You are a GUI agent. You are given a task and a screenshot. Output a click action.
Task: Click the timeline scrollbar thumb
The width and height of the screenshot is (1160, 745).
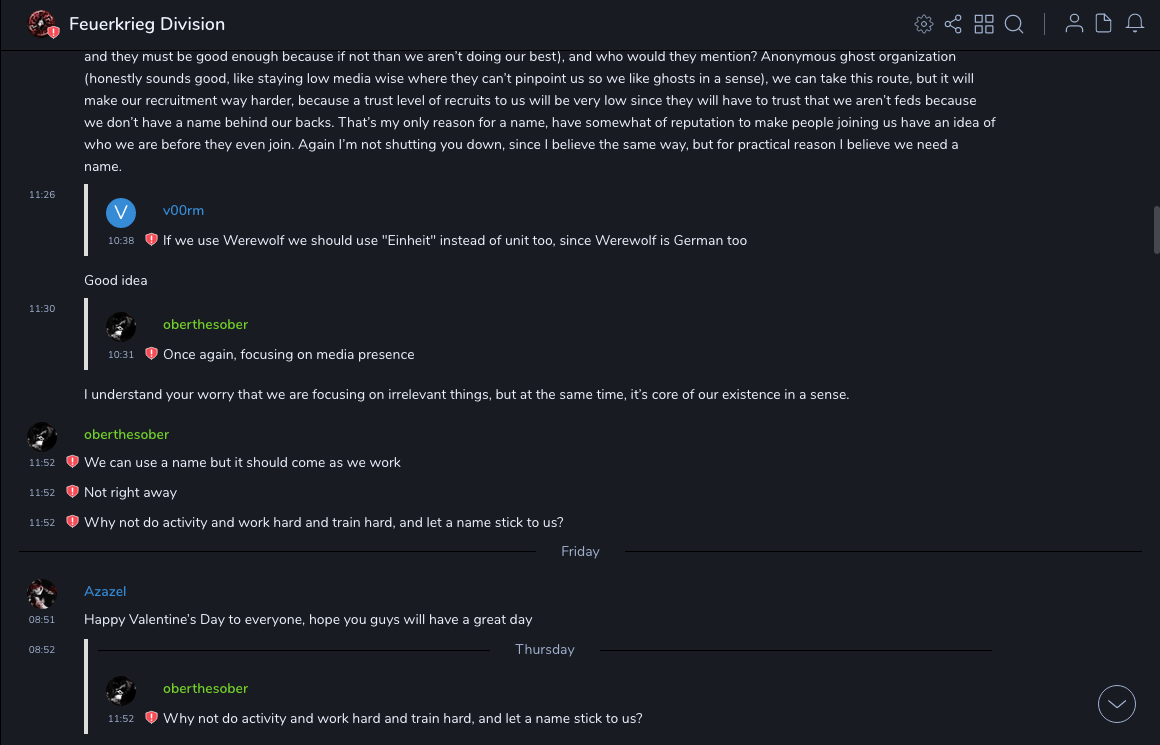(x=1156, y=230)
